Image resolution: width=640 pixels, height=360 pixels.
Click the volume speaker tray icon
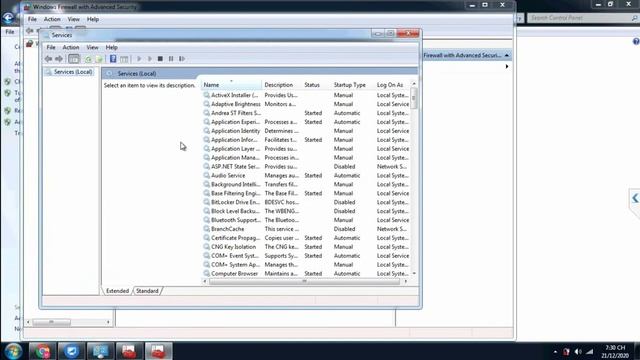[578, 351]
